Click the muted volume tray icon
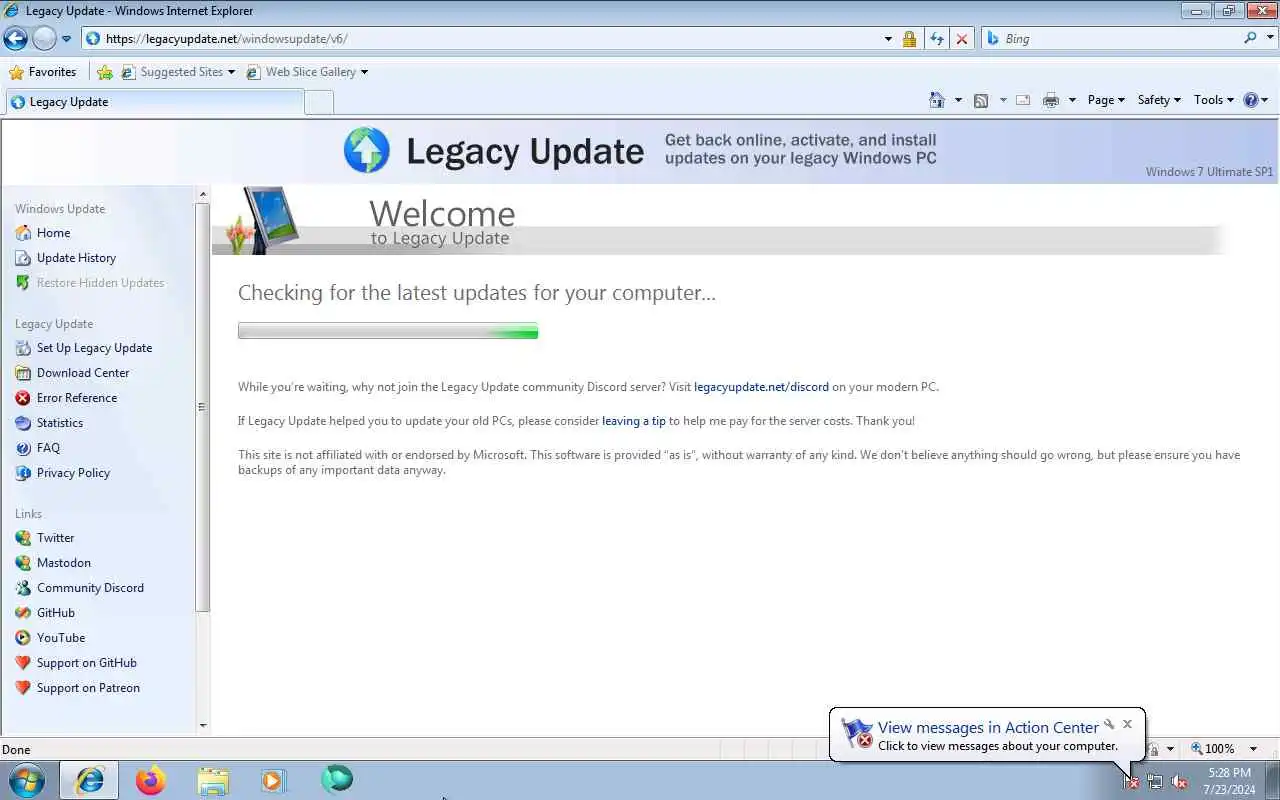Screen dimensions: 1280x800 click(x=1179, y=782)
